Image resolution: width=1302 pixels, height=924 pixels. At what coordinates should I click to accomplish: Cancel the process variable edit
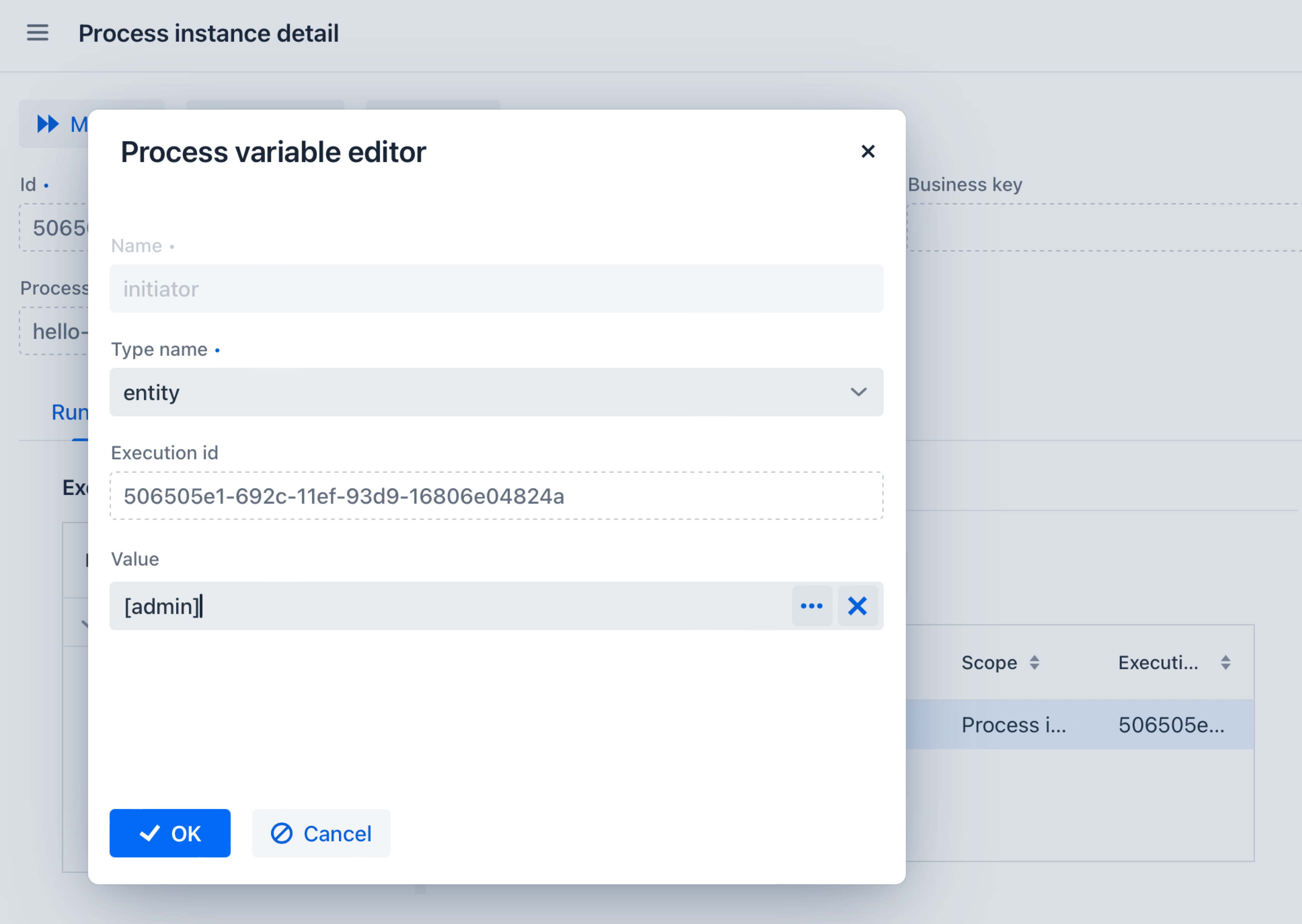(321, 833)
